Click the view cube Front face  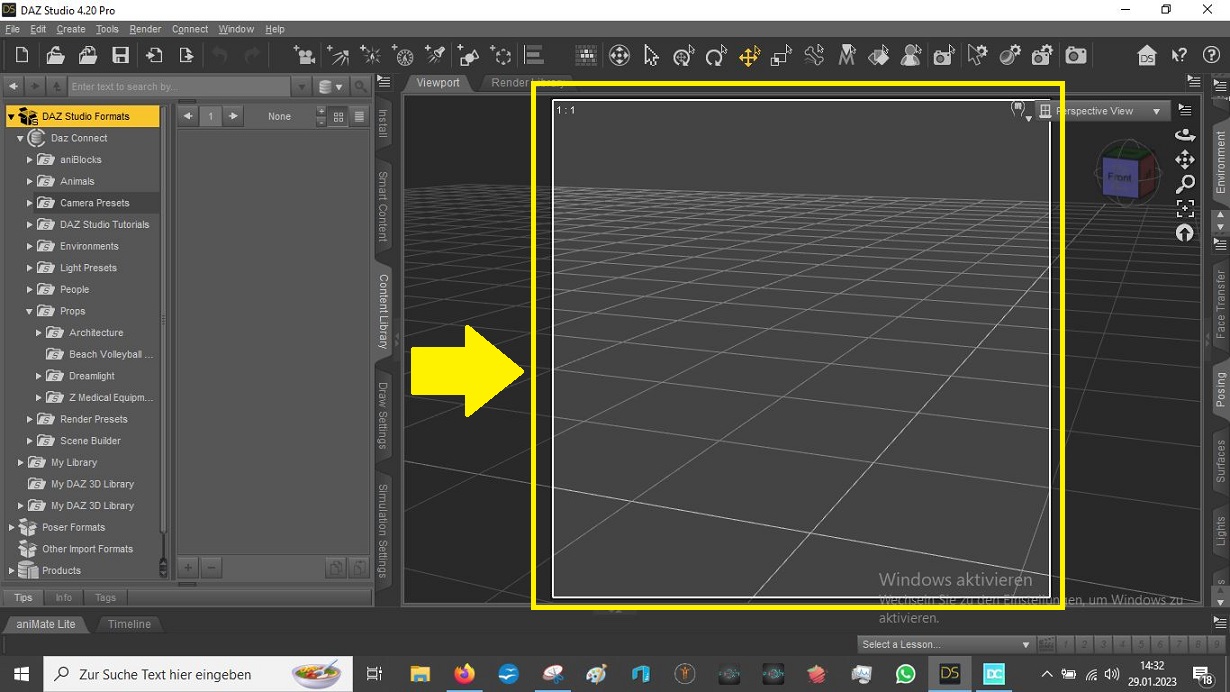(1120, 177)
